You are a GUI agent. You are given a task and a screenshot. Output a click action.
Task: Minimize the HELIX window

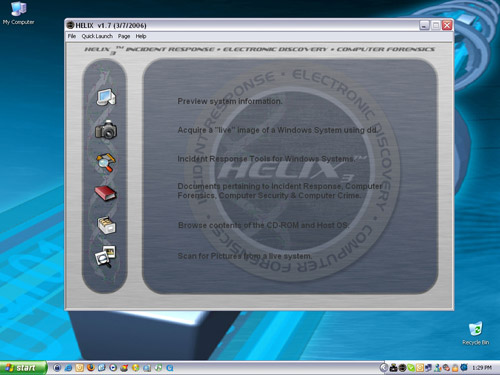click(424, 25)
